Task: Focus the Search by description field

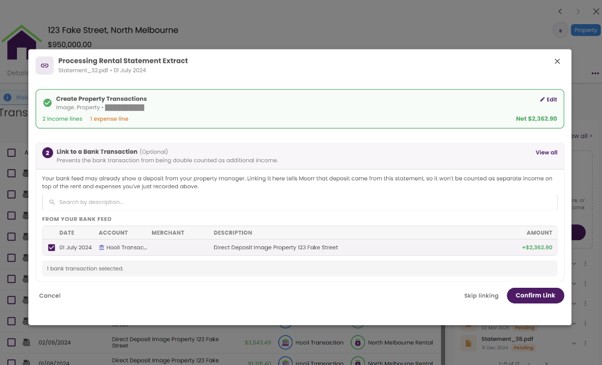Action: tap(299, 202)
